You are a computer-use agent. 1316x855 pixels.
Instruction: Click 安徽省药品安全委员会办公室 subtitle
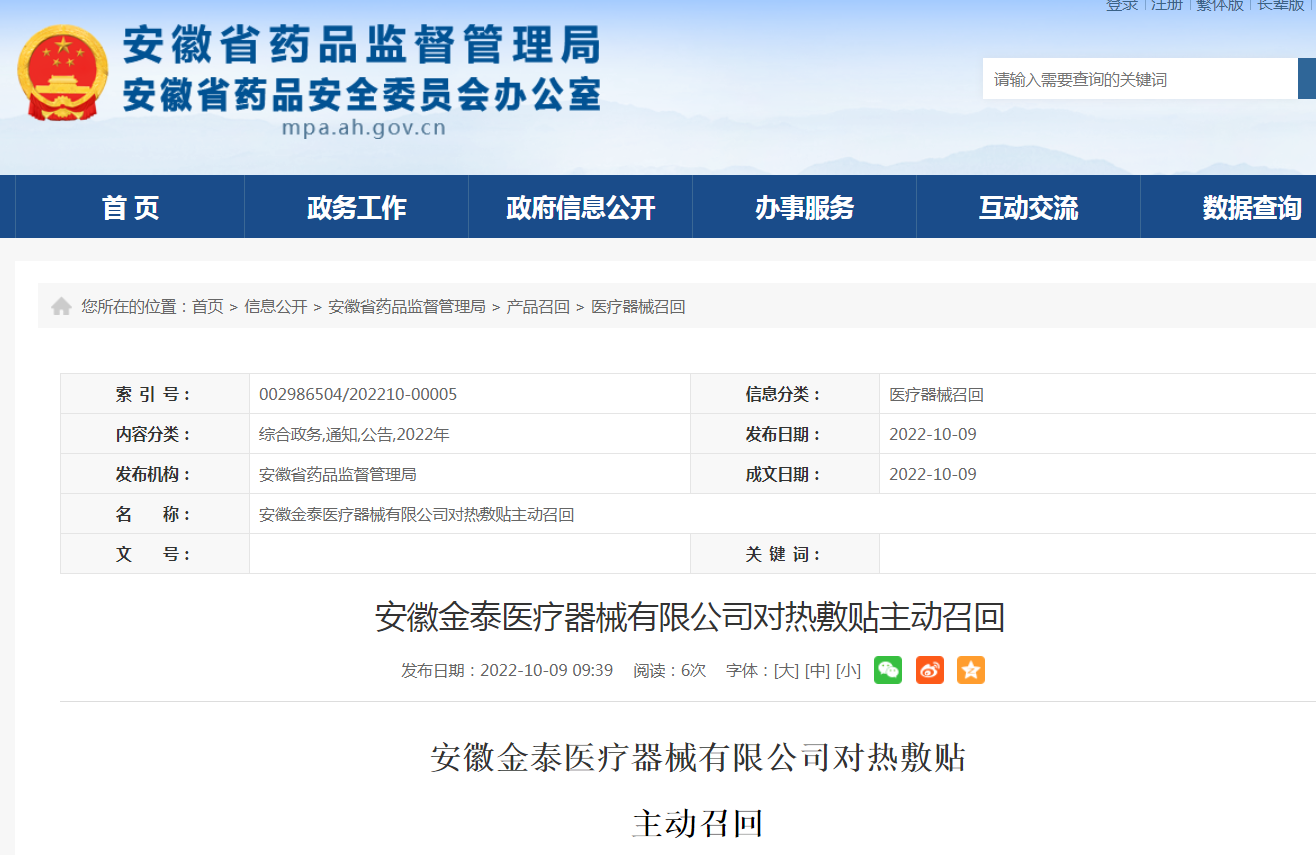[x=362, y=93]
